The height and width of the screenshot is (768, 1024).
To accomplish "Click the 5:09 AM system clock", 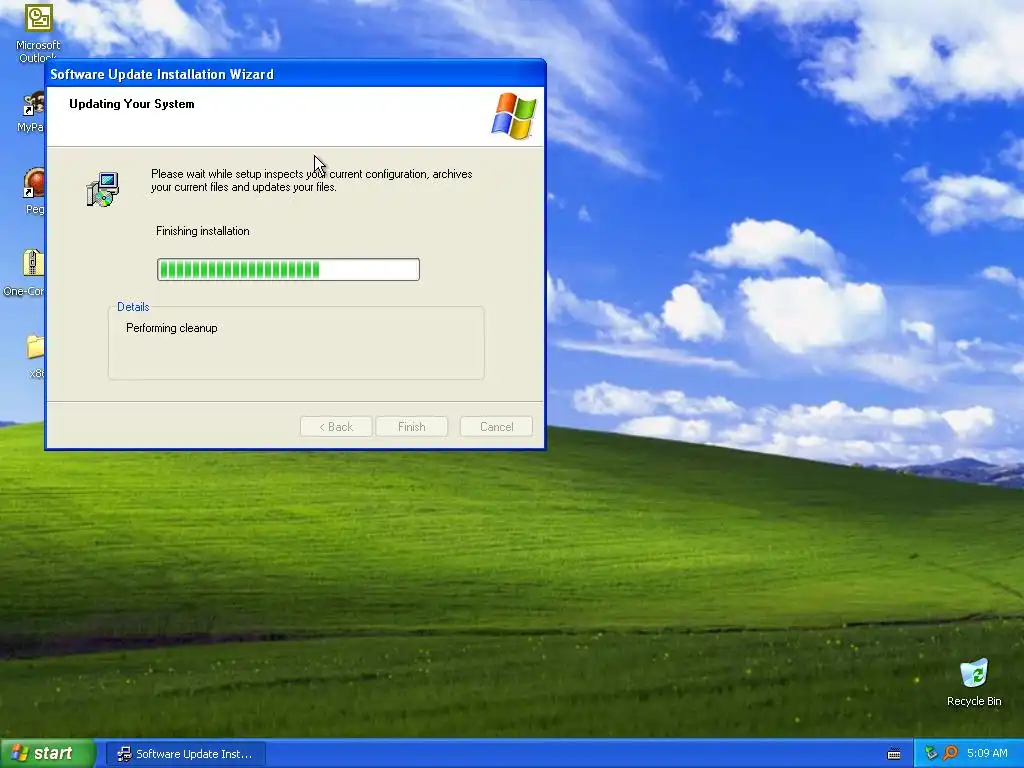I will point(987,753).
